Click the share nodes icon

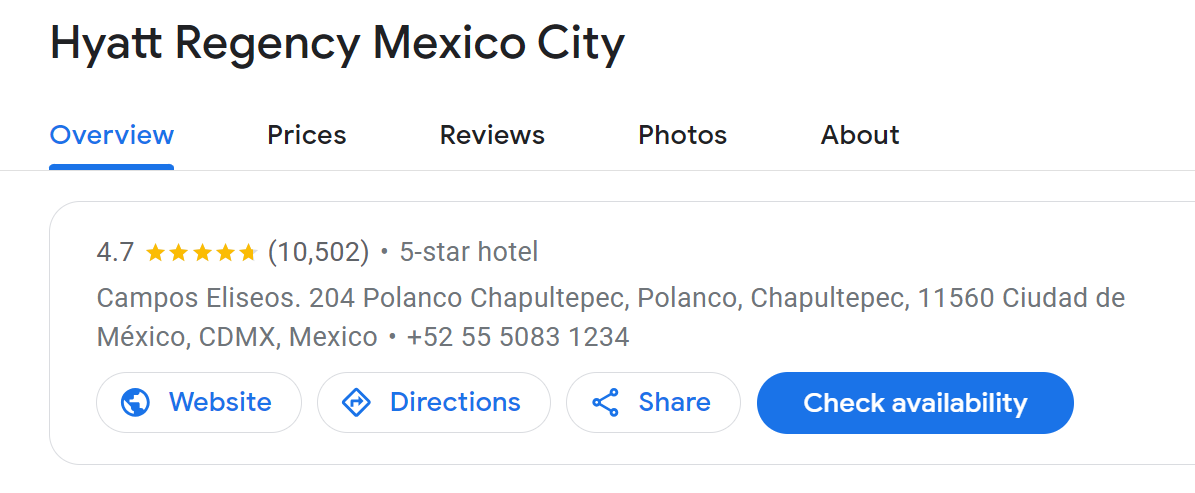pyautogui.click(x=606, y=402)
